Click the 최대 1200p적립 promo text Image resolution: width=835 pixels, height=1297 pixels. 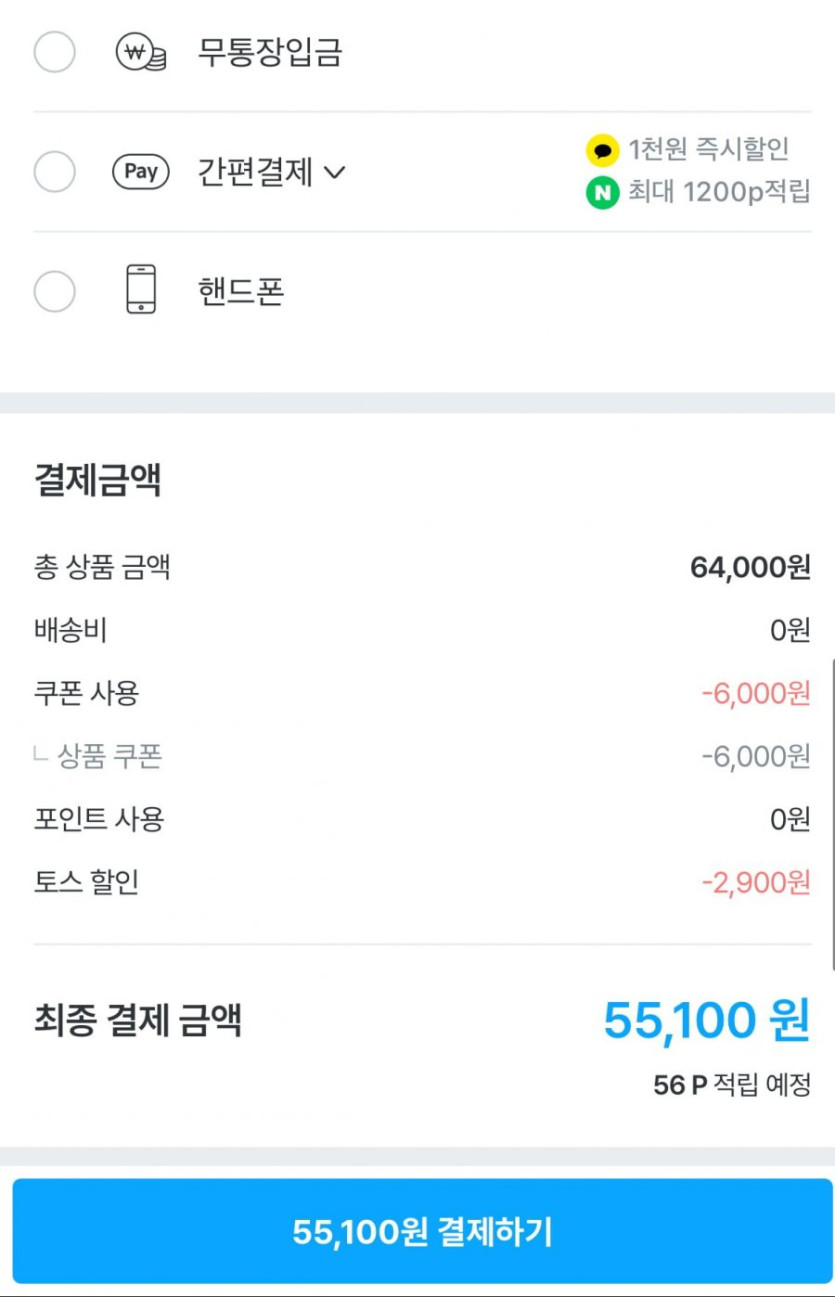719,192
